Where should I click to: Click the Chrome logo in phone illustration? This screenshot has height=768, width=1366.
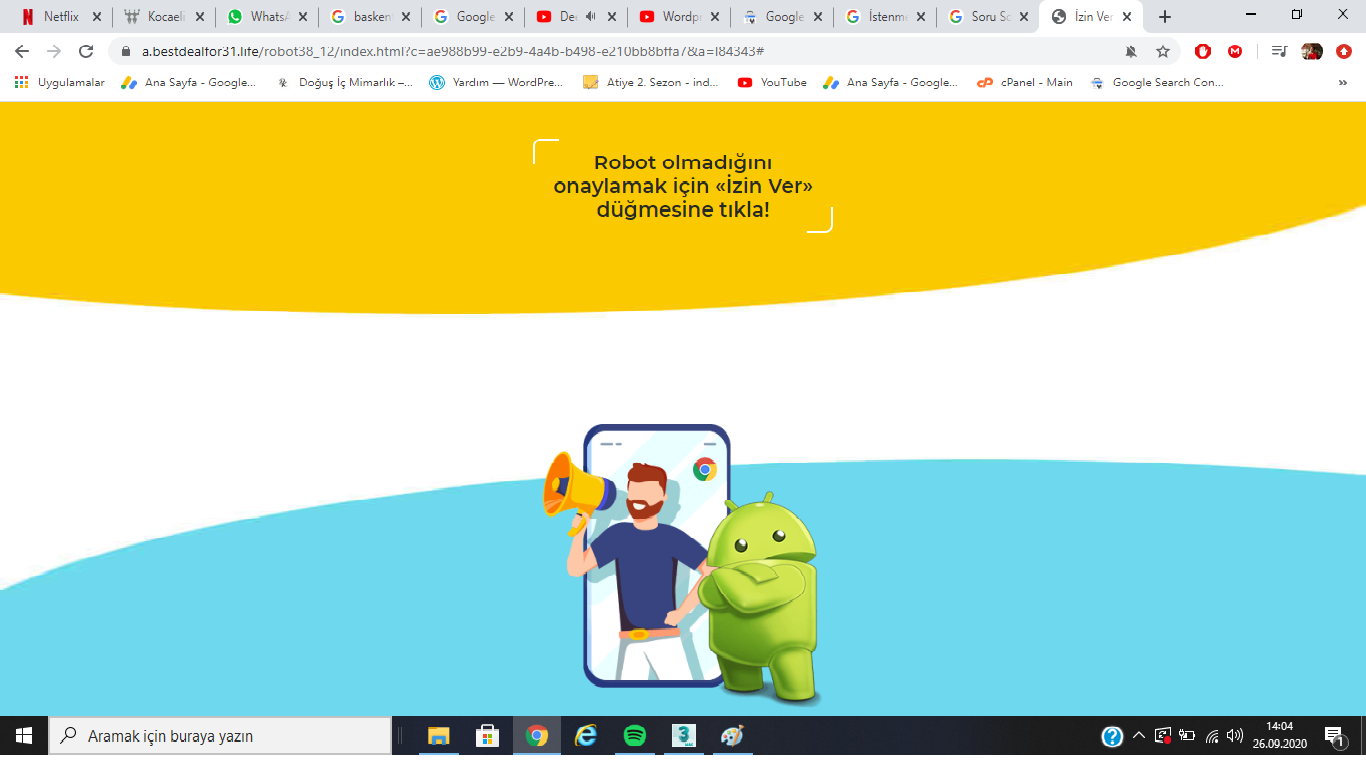pyautogui.click(x=705, y=469)
